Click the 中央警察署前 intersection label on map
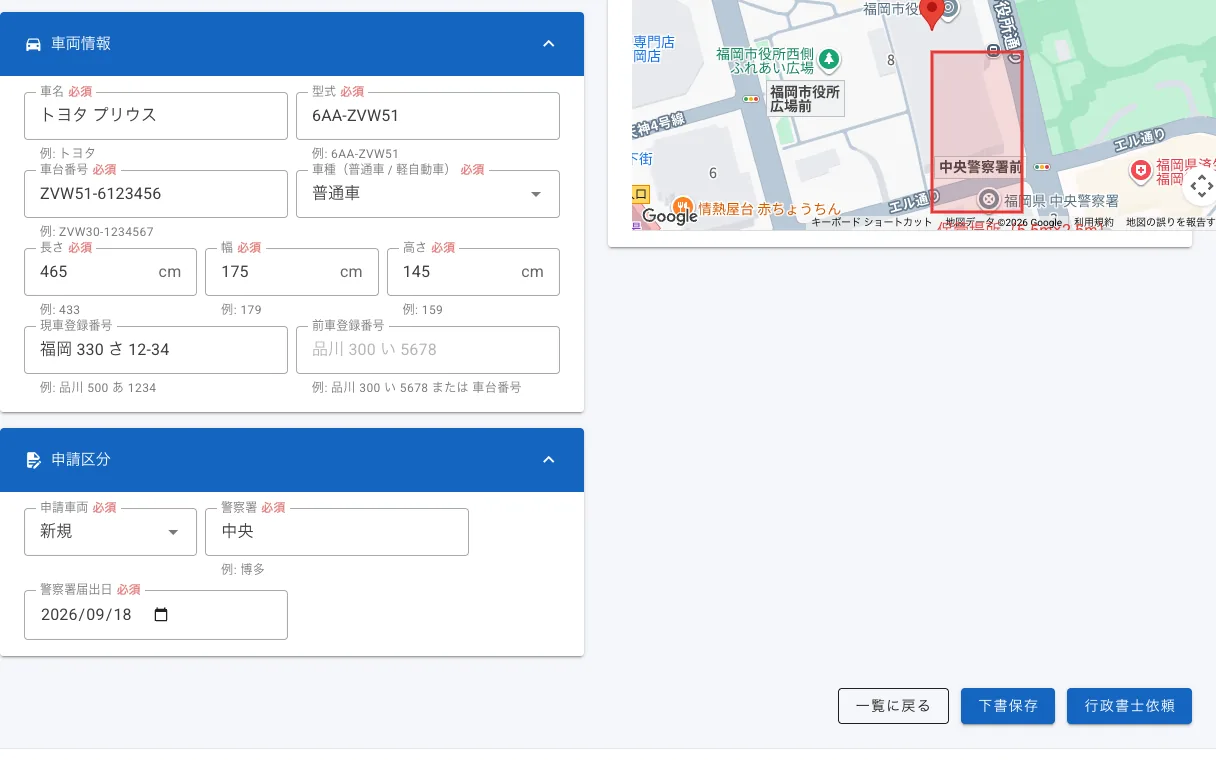 (979, 166)
